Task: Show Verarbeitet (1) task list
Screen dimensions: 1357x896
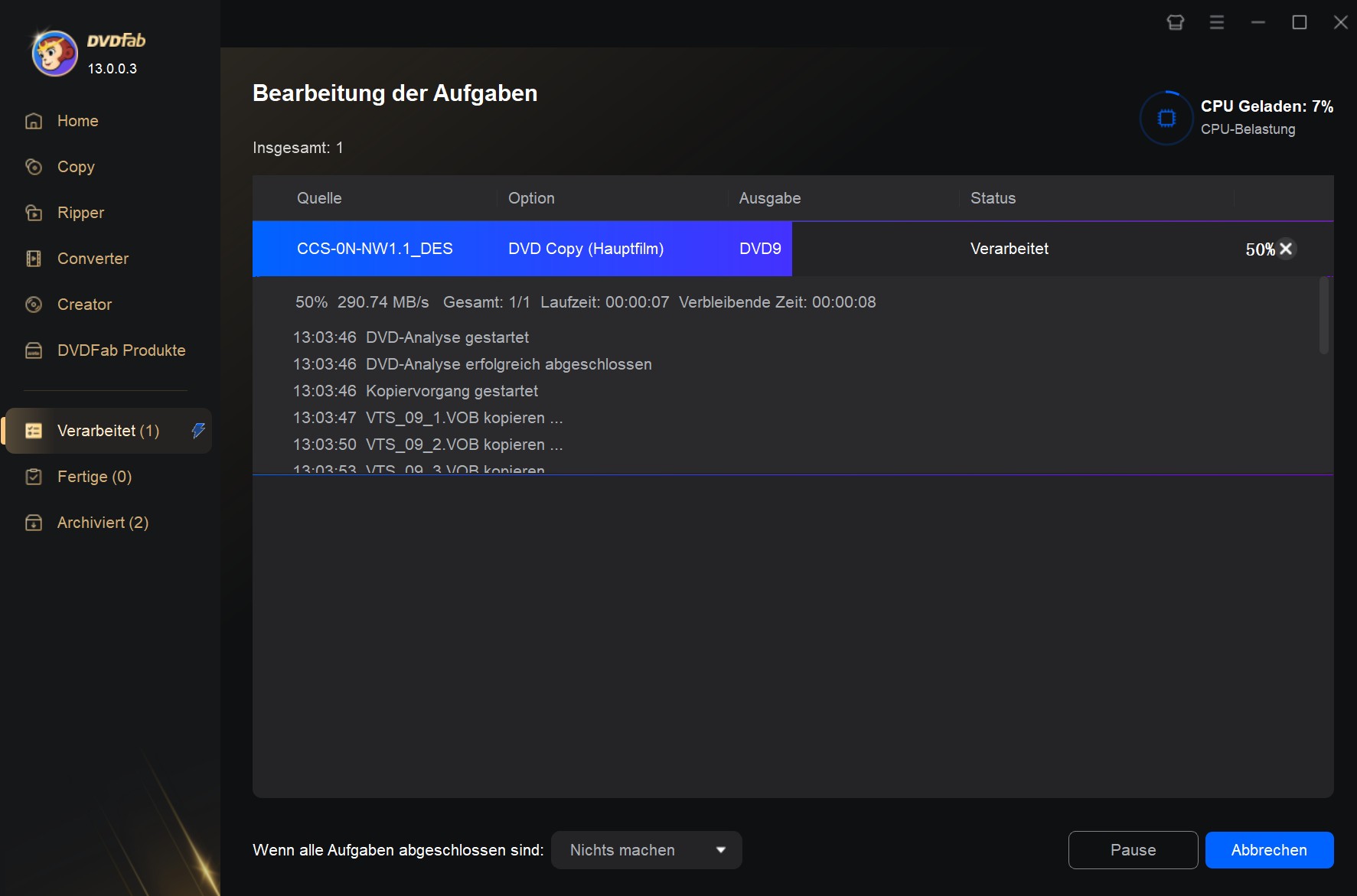Action: pyautogui.click(x=109, y=431)
